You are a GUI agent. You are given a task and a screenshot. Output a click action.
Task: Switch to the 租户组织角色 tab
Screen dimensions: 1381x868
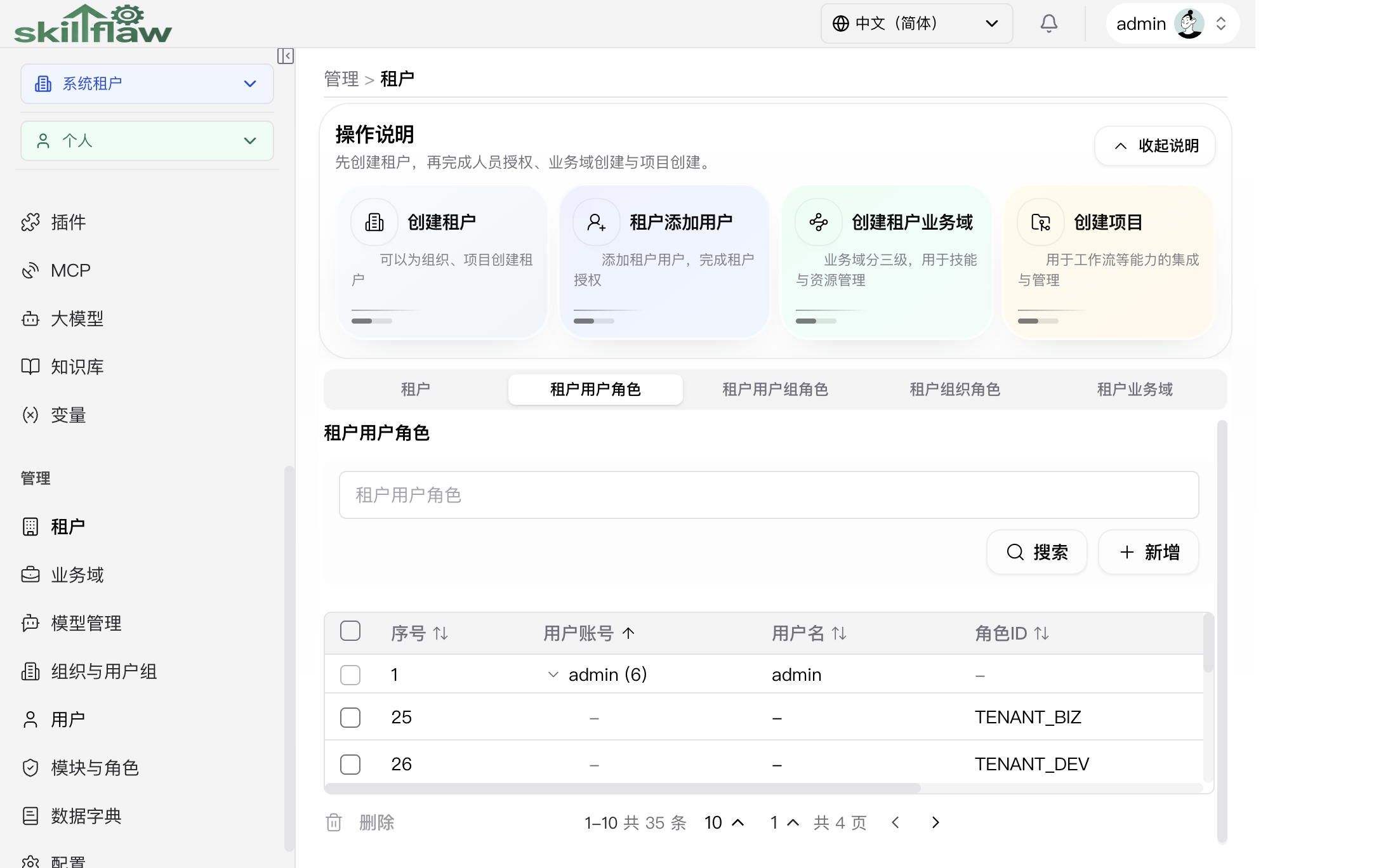[955, 390]
